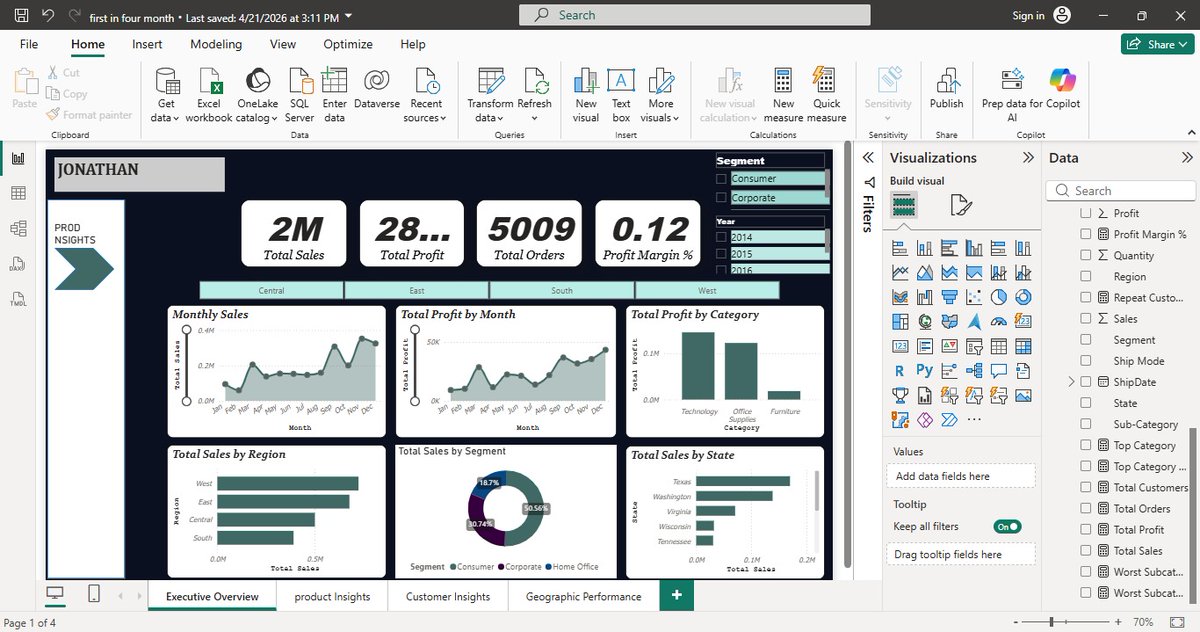Select the Python visual type
The height and width of the screenshot is (632, 1200).
924,371
